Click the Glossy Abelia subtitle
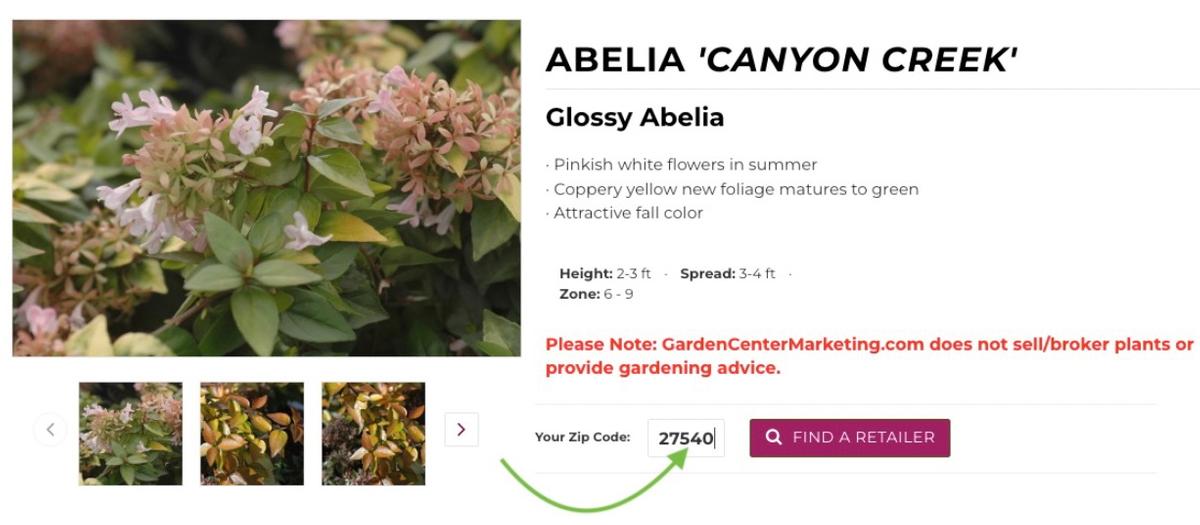The image size is (1200, 525). click(635, 117)
